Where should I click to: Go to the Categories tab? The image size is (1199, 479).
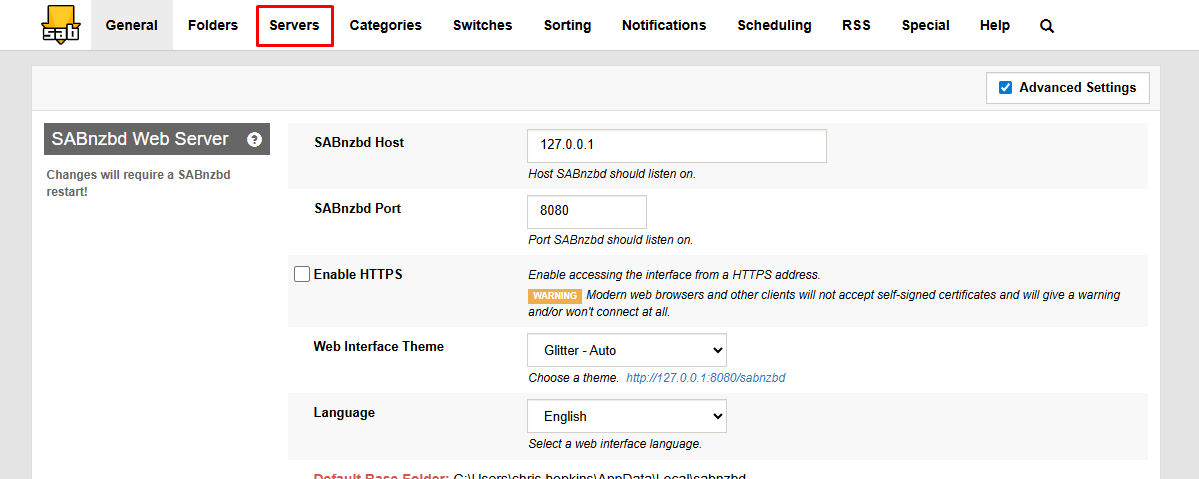tap(385, 26)
